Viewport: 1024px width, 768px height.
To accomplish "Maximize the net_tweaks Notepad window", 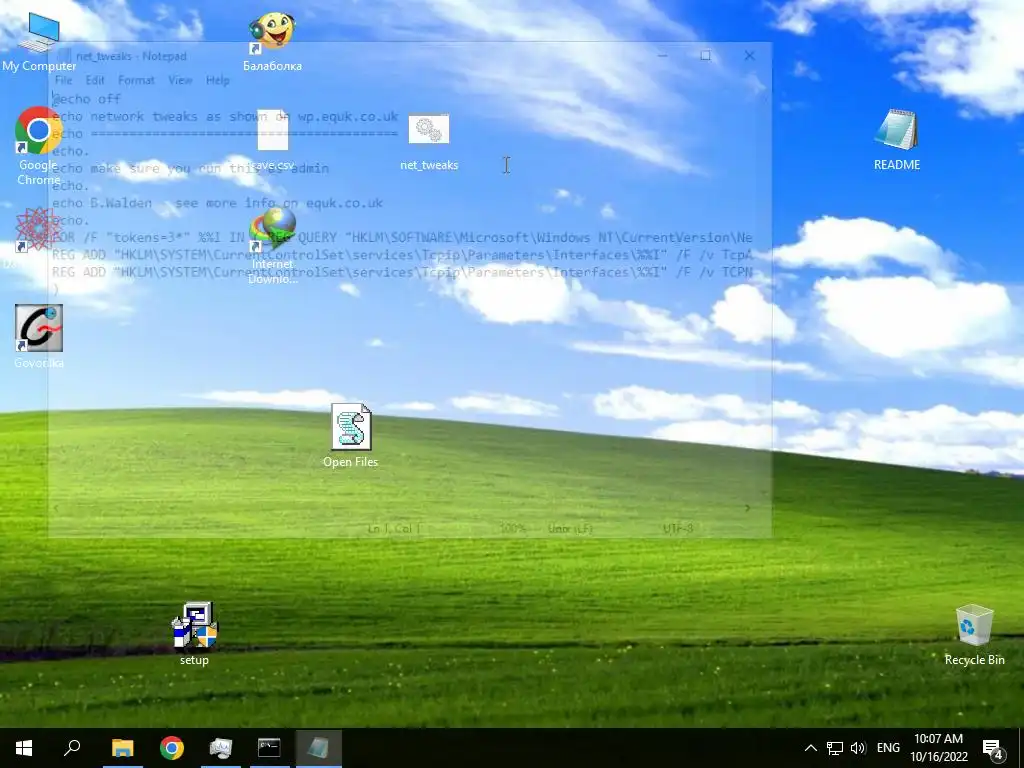I will point(705,56).
